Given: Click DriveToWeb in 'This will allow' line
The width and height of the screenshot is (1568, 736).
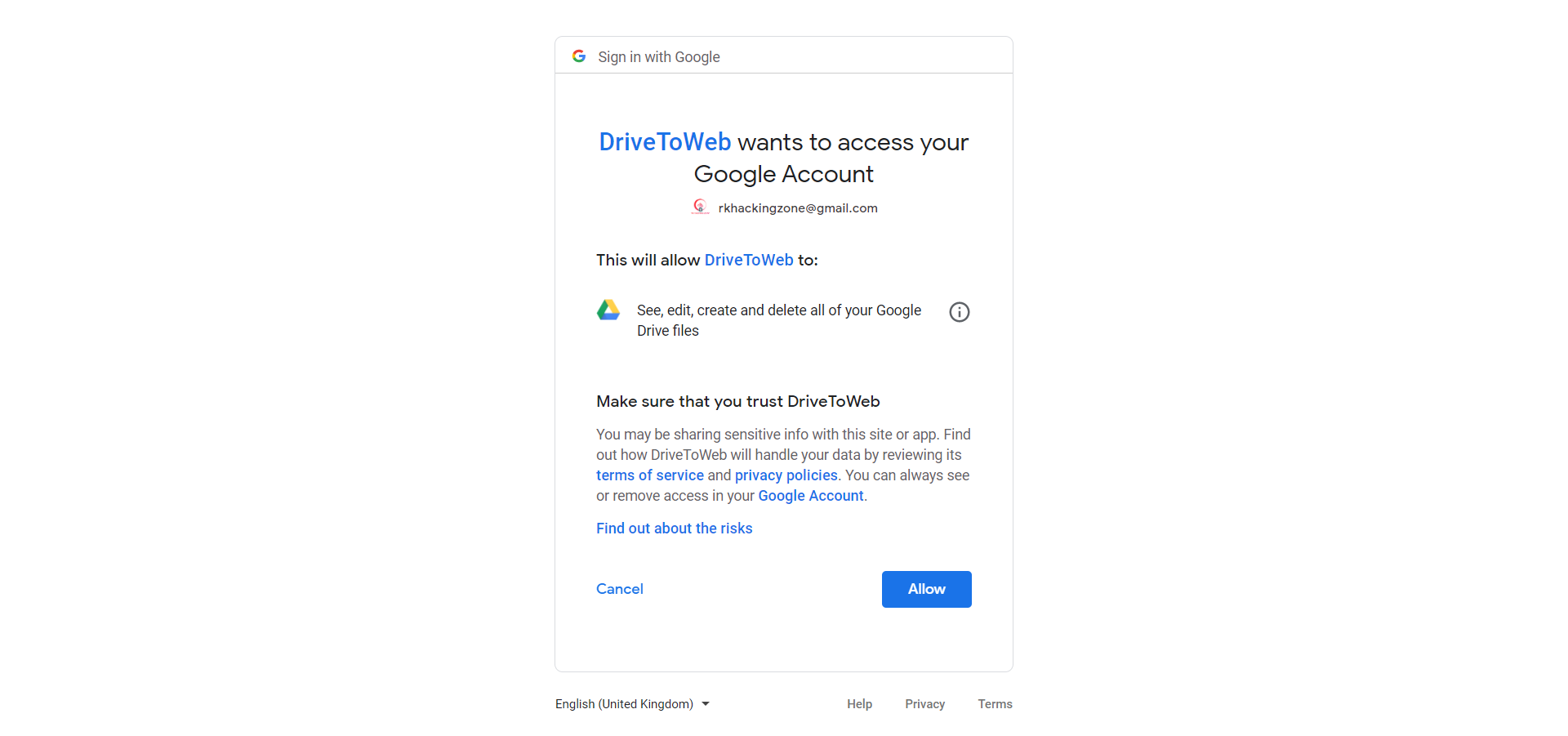Looking at the screenshot, I should coord(749,260).
